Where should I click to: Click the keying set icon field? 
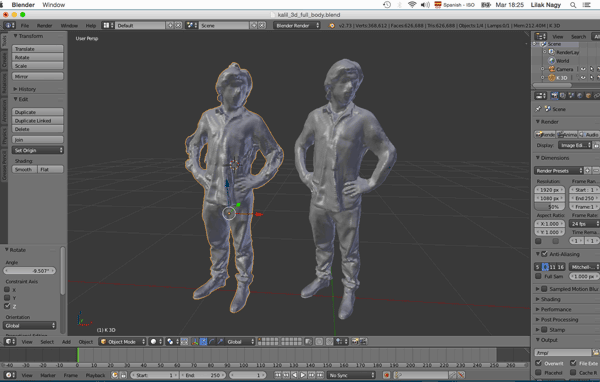pyautogui.click(x=421, y=375)
